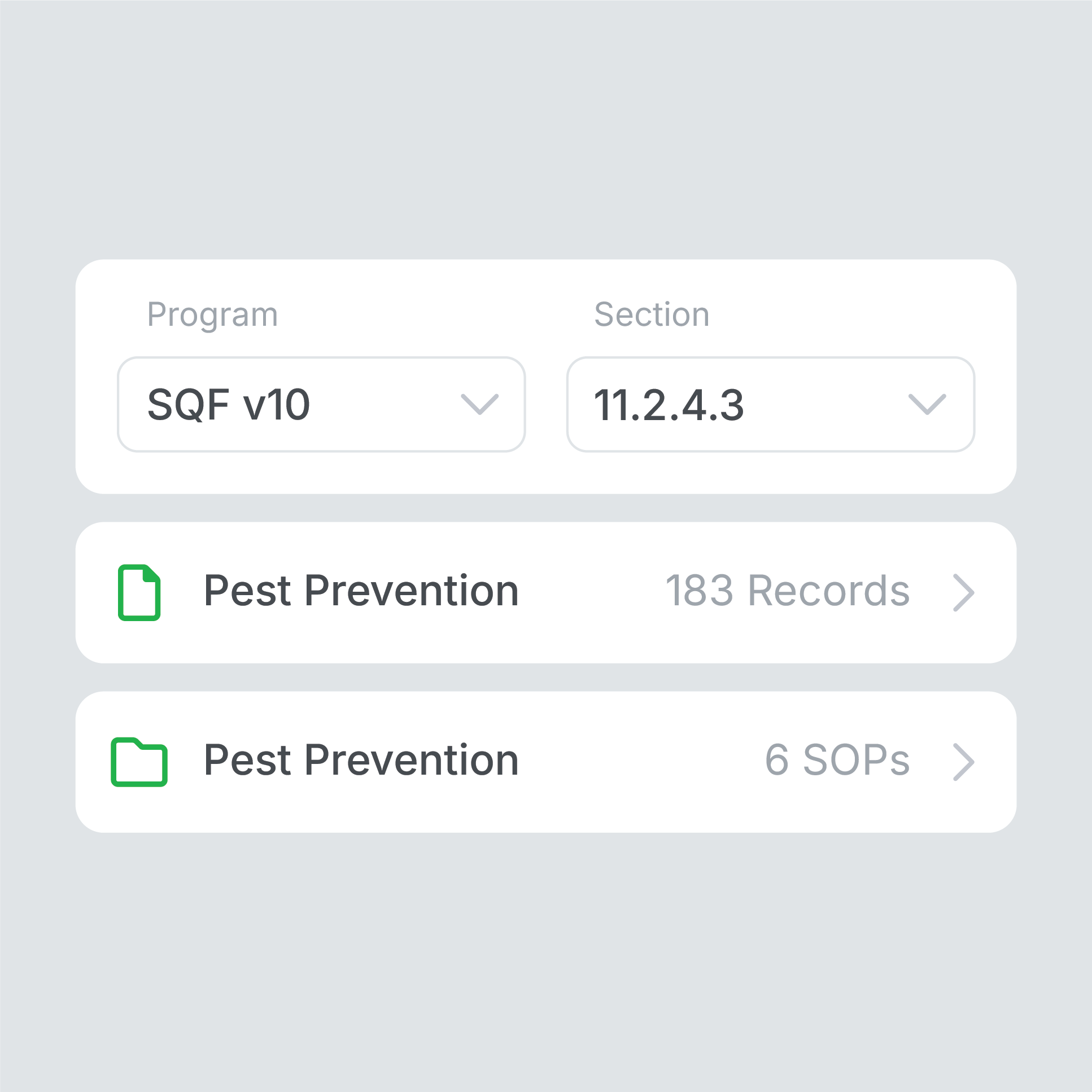Click the green folder icon for Pest Prevention SOPs

[x=139, y=761]
